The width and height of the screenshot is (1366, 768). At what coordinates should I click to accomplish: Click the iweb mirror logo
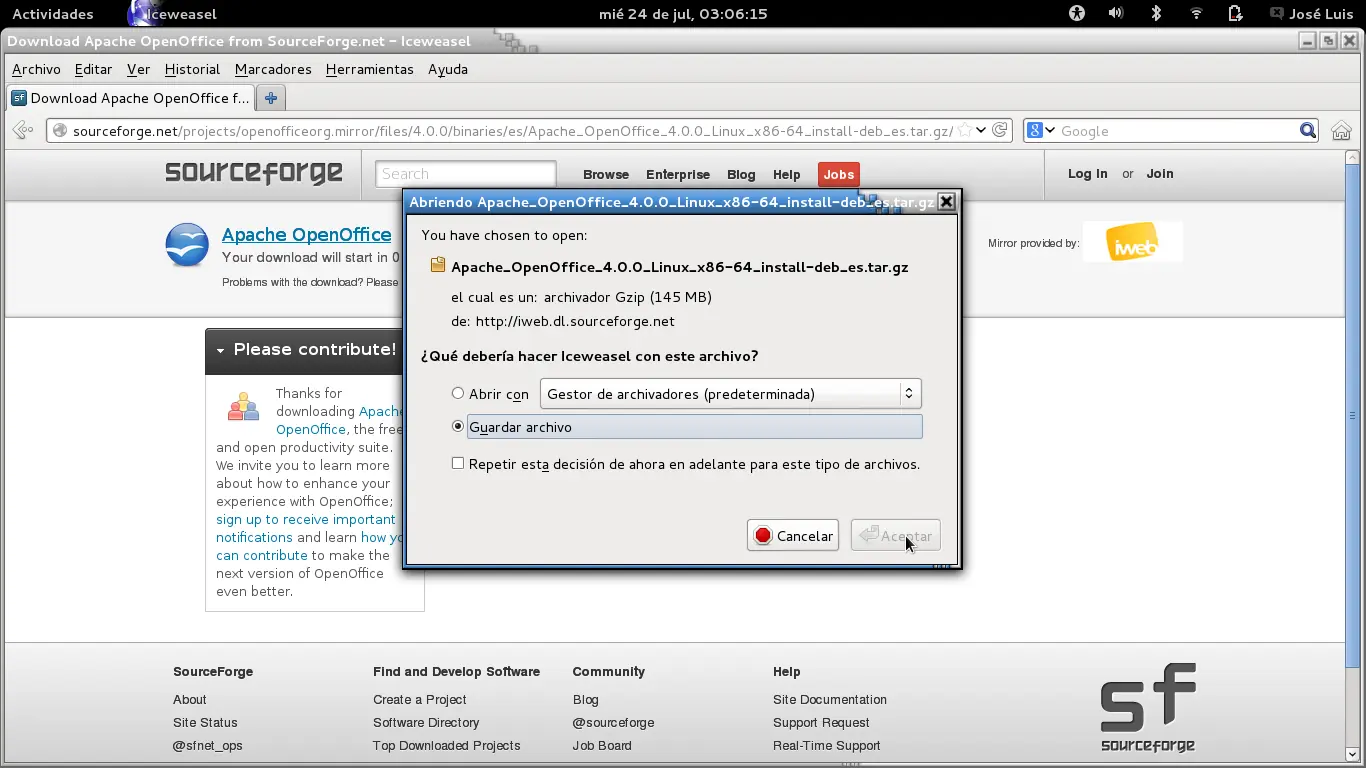[1133, 243]
